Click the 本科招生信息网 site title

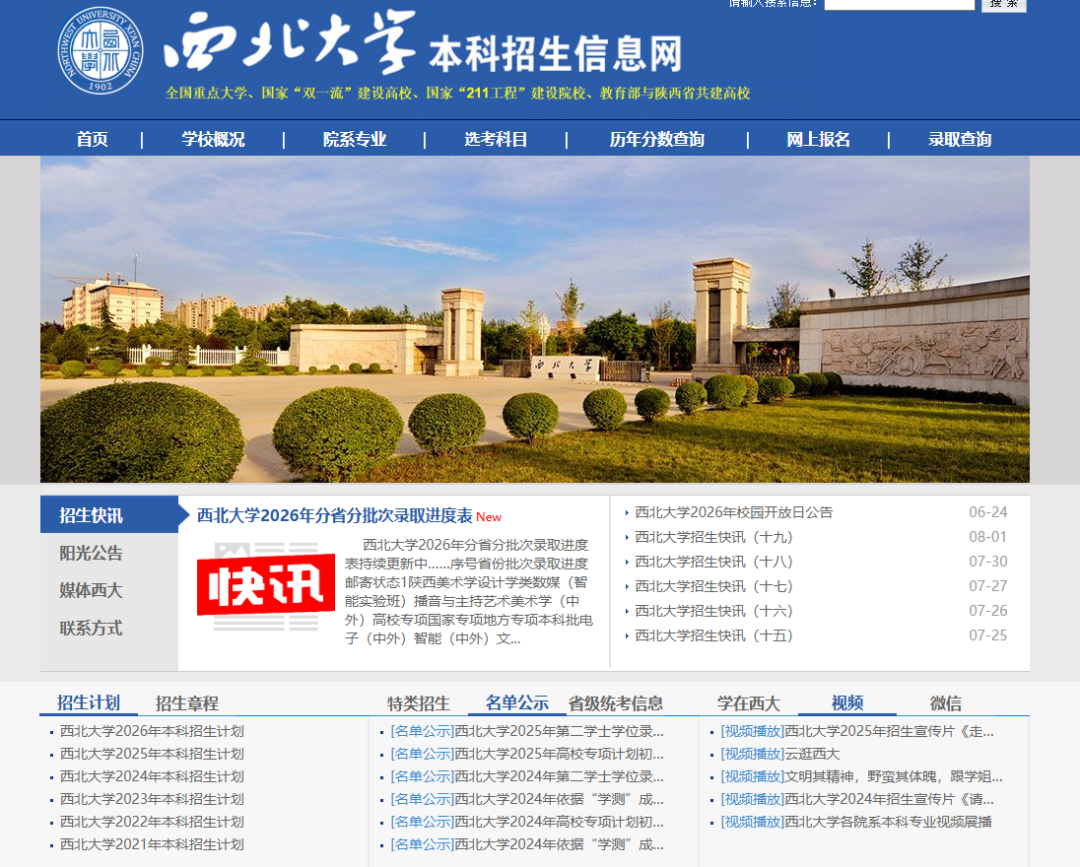coord(555,54)
